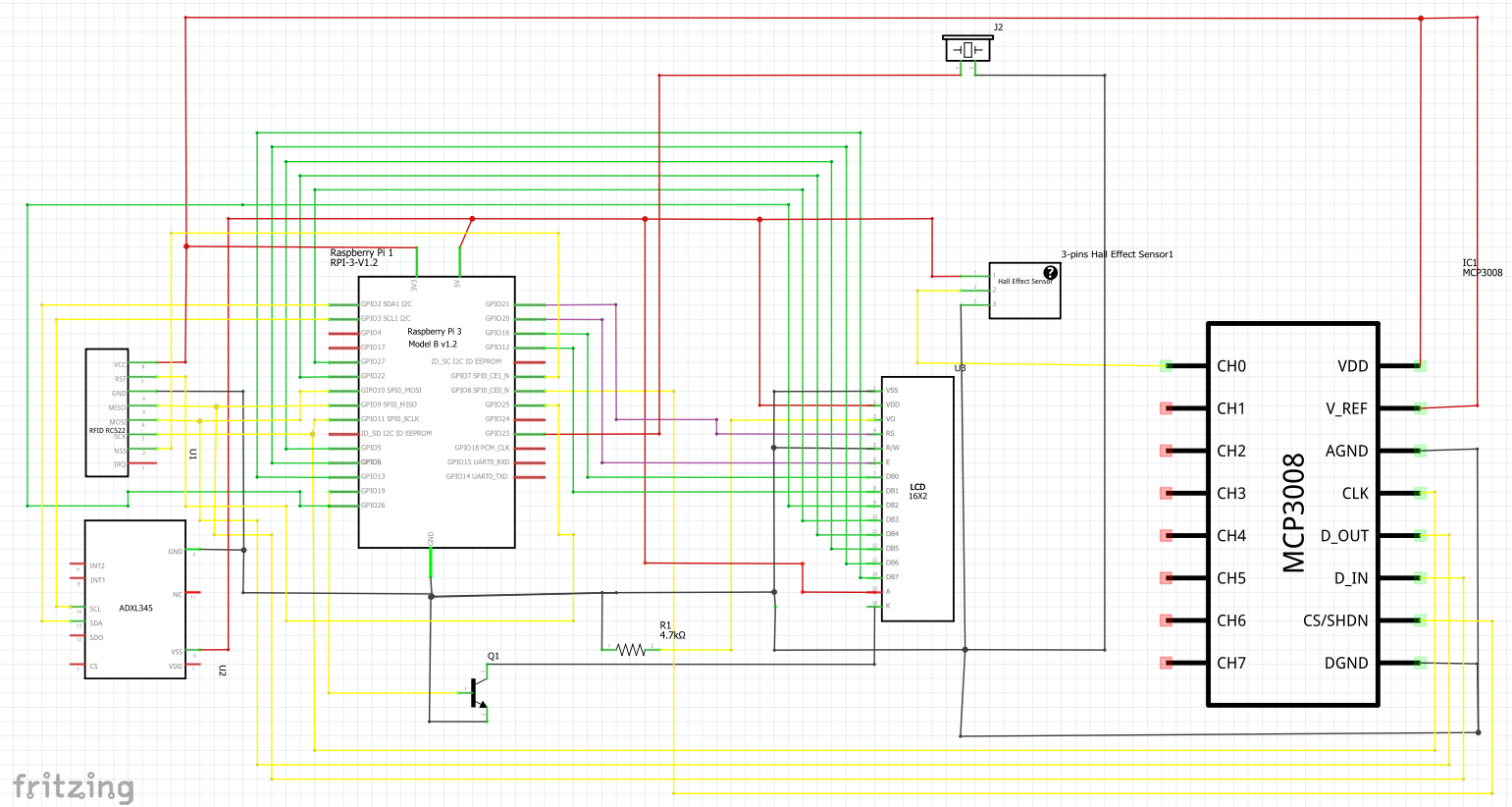Click the CH3 pin connector on MCP3008

1166,493
